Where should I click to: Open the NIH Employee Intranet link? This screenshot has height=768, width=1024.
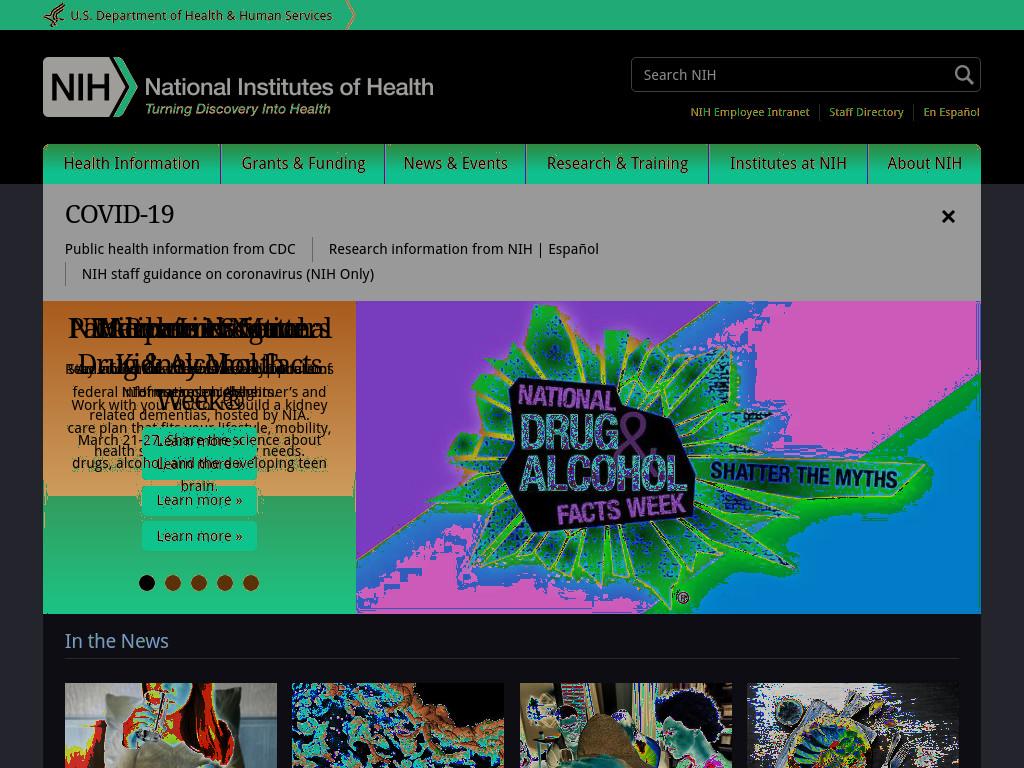750,112
